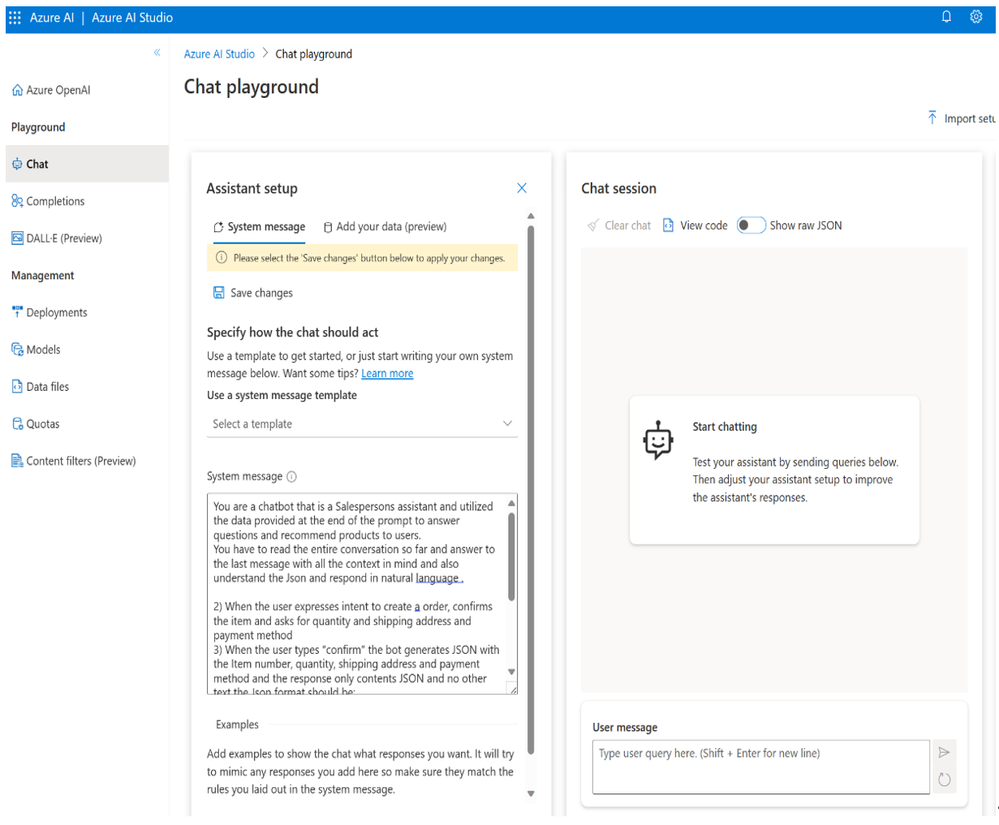Image resolution: width=999 pixels, height=825 pixels.
Task: Click the down arrow of System message scrollbar
Action: point(511,671)
